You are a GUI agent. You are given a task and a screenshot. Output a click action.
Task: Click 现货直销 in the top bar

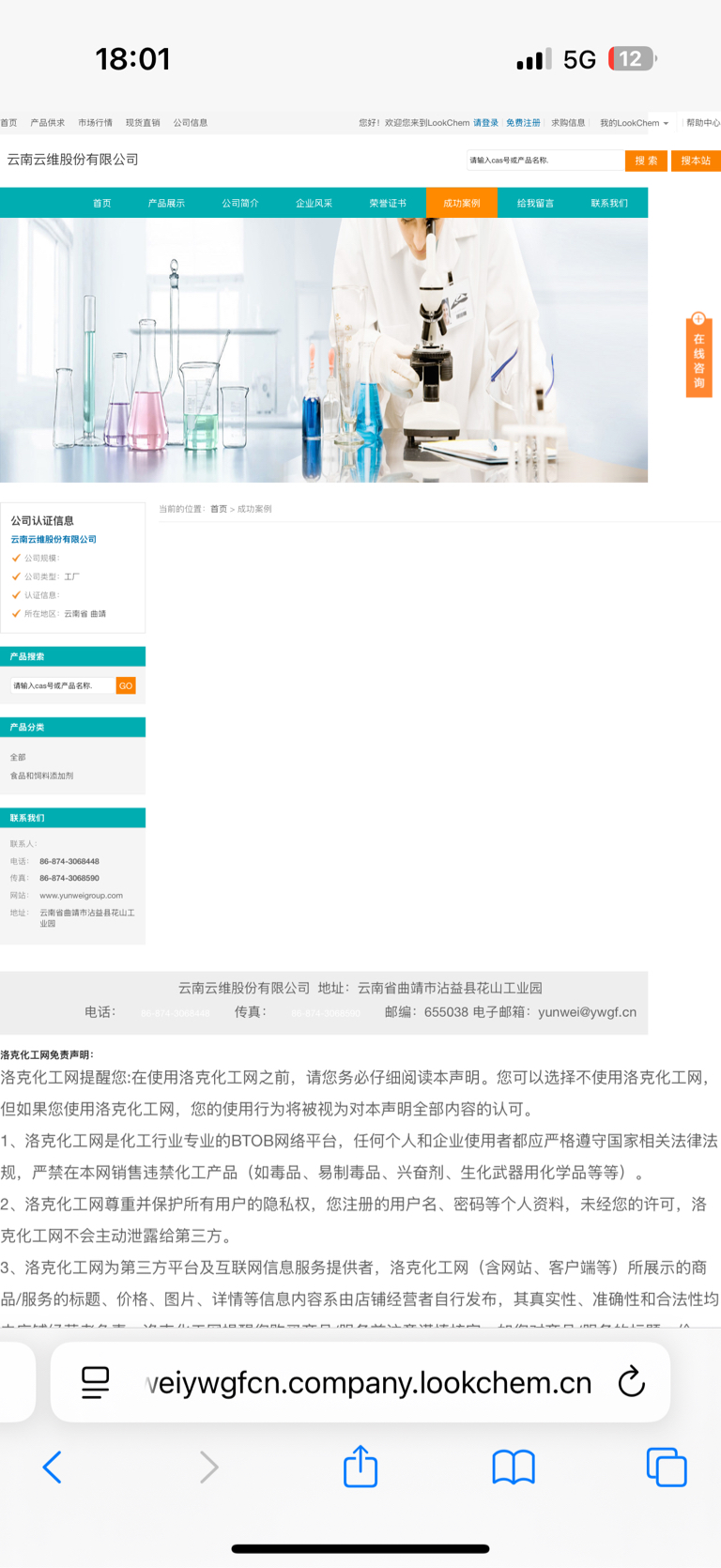[x=143, y=123]
